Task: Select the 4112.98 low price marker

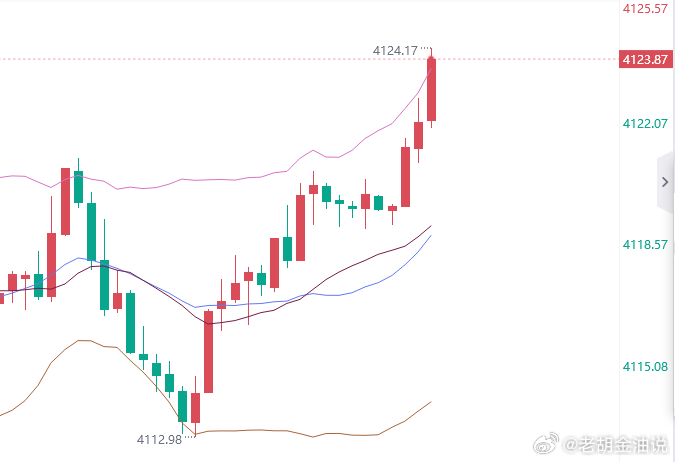Action: 159,440
